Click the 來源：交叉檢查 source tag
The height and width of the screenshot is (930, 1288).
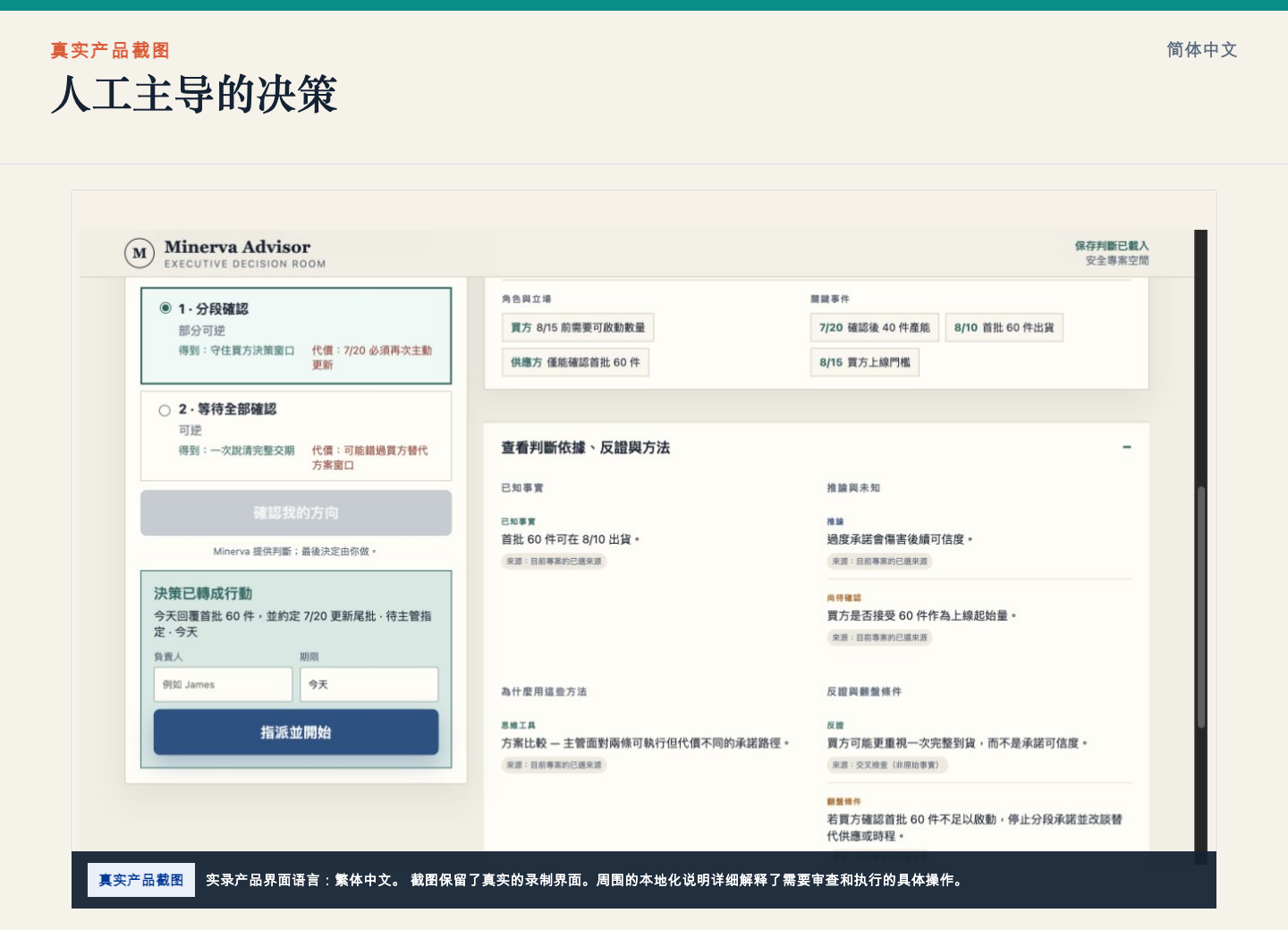pyautogui.click(x=887, y=765)
